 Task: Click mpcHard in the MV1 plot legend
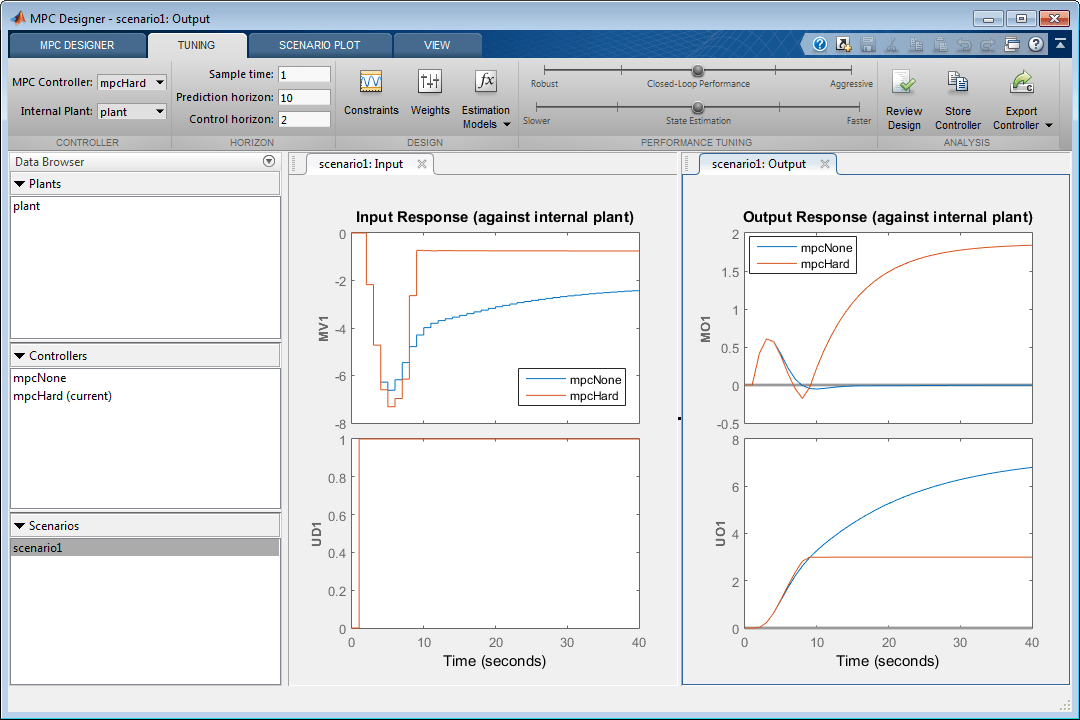click(x=594, y=396)
